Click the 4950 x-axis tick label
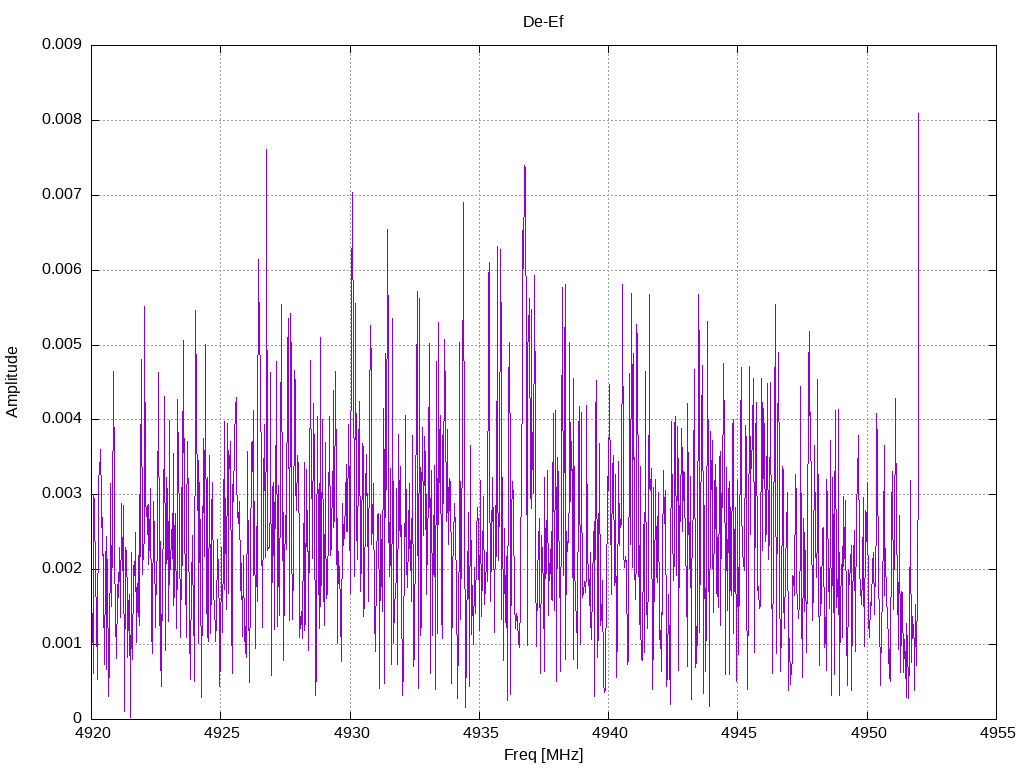1024x768 pixels. tap(868, 733)
